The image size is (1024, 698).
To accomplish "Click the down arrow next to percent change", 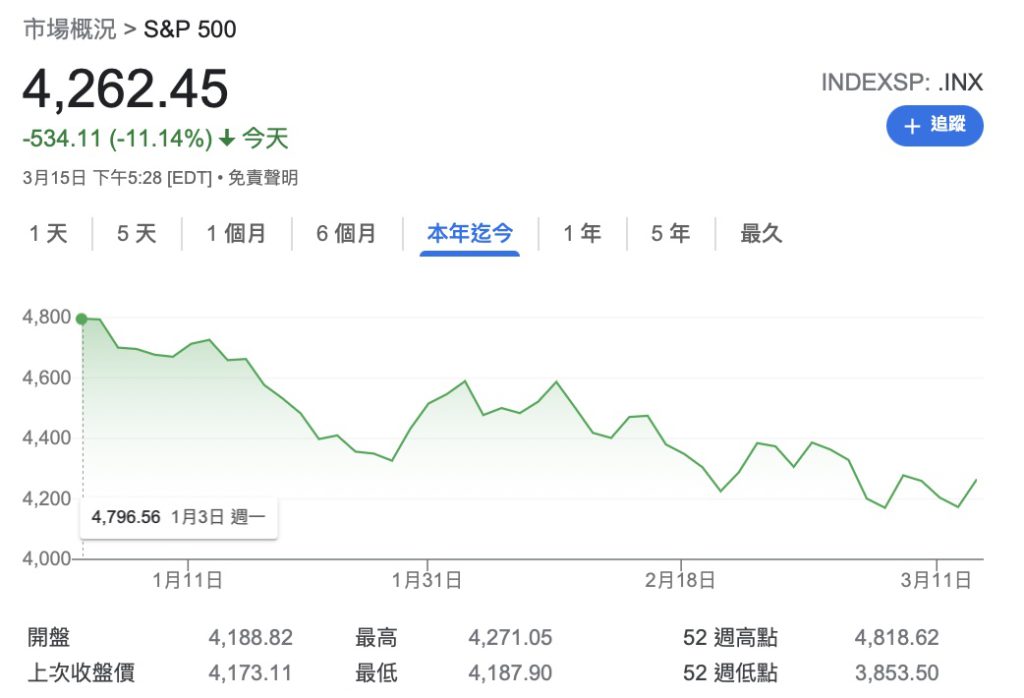I will click(228, 139).
